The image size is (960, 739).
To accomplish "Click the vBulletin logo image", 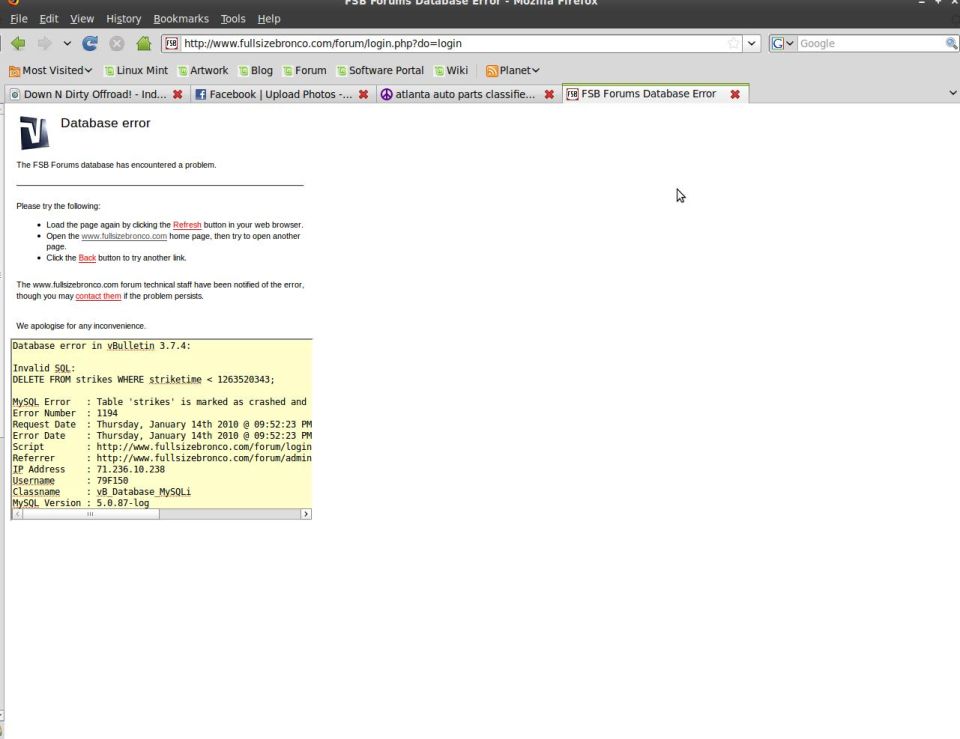I will tap(34, 132).
